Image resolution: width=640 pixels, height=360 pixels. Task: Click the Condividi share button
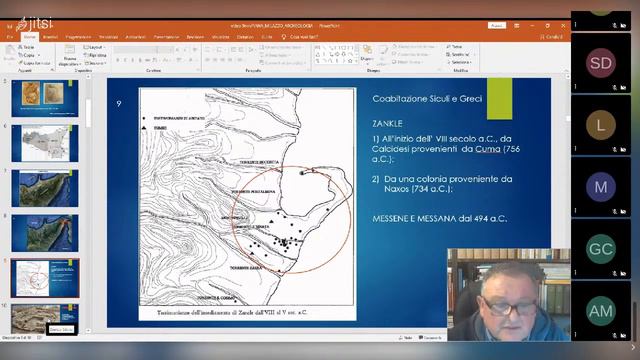[x=551, y=37]
